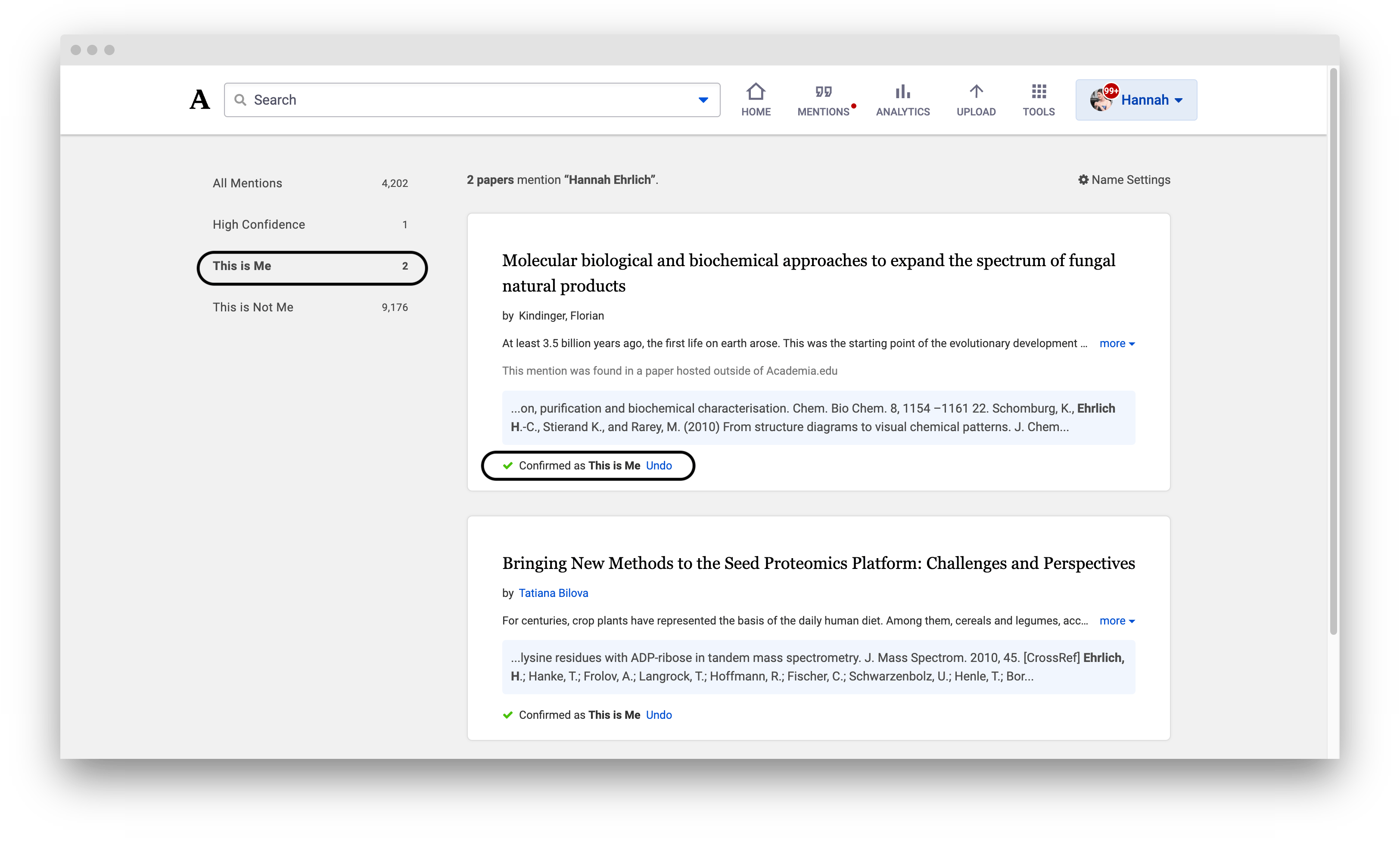Click the Upload icon
1400x845 pixels.
pos(976,99)
